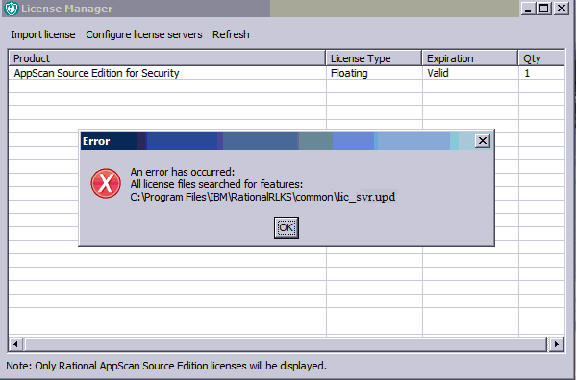The width and height of the screenshot is (577, 380).
Task: Maximize the License Manager window
Action: [544, 8]
